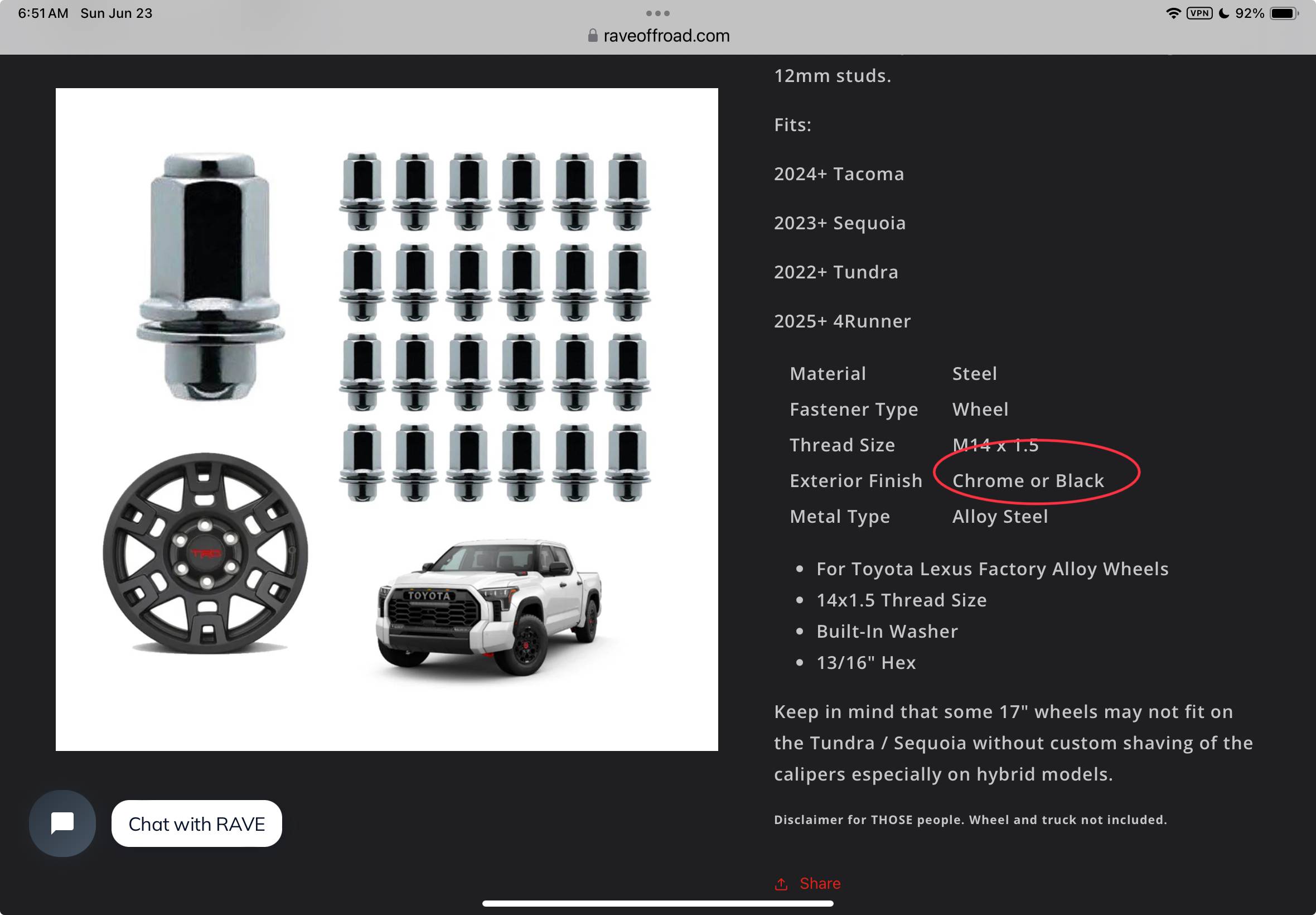
Task: Select the '2024+ Tacoma' text
Action: click(x=839, y=174)
